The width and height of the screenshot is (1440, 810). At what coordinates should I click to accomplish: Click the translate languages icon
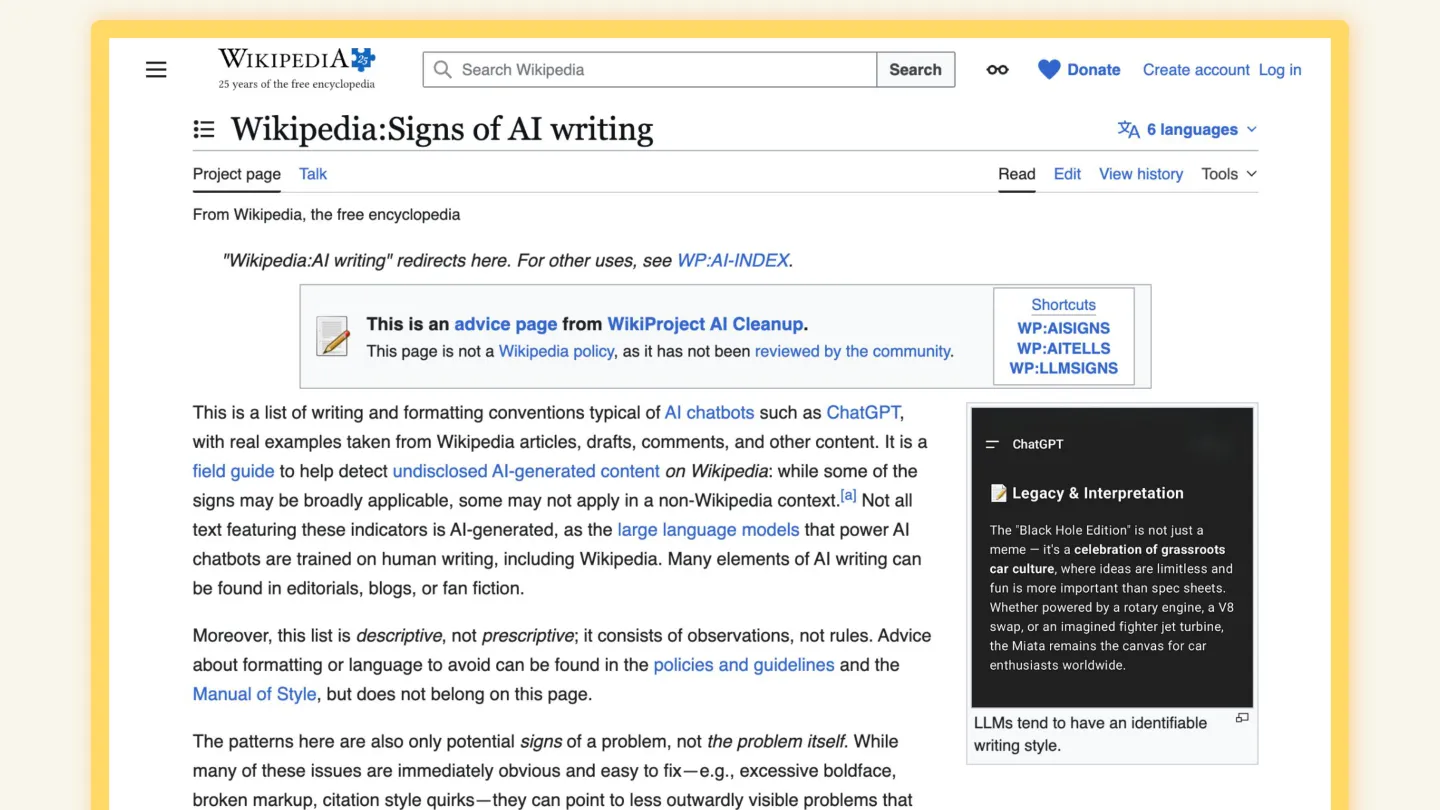[x=1129, y=129]
